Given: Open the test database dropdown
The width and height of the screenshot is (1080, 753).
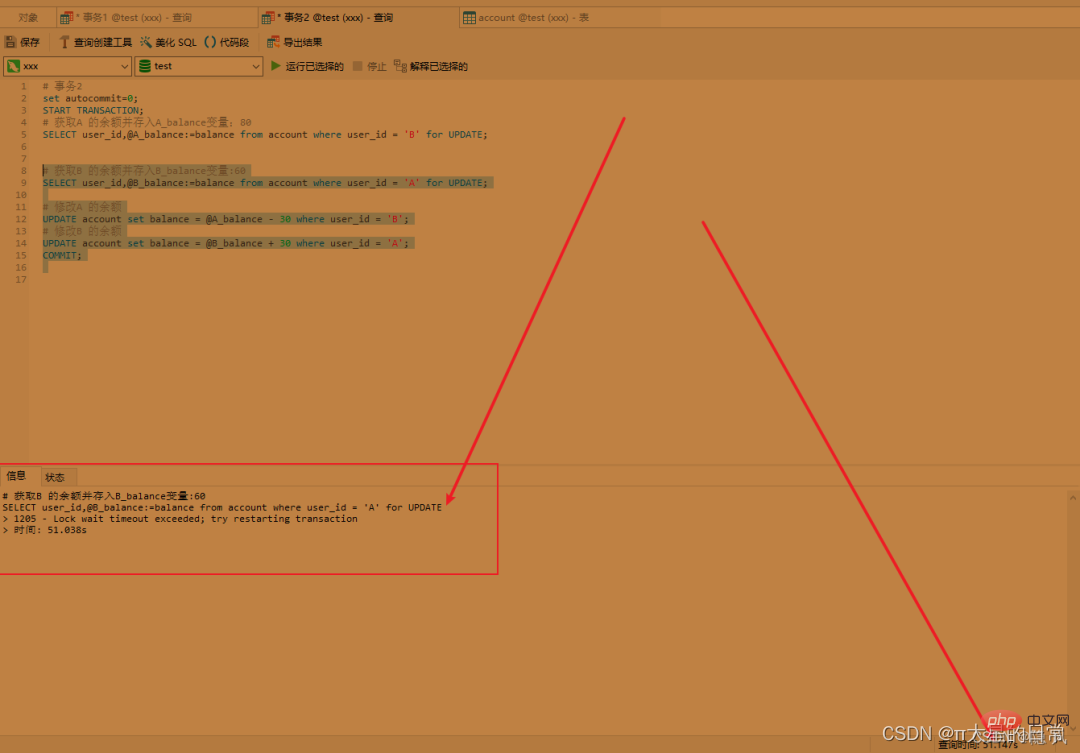Looking at the screenshot, I should click(x=199, y=66).
